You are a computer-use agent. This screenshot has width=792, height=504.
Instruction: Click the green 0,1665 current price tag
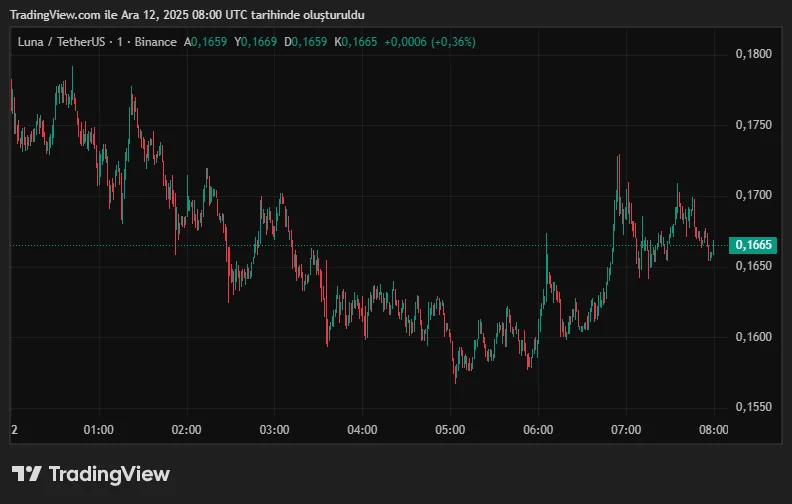pyautogui.click(x=751, y=245)
